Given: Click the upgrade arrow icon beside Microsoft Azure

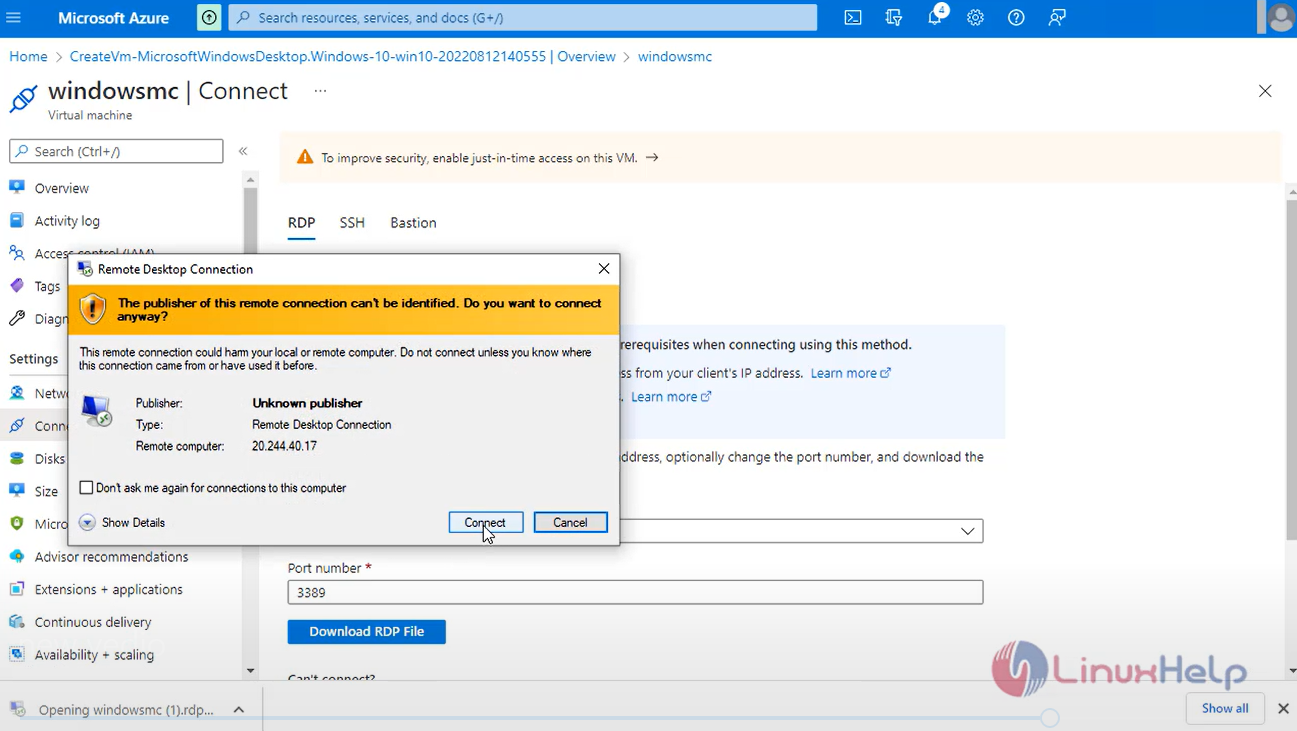Looking at the screenshot, I should coord(209,18).
